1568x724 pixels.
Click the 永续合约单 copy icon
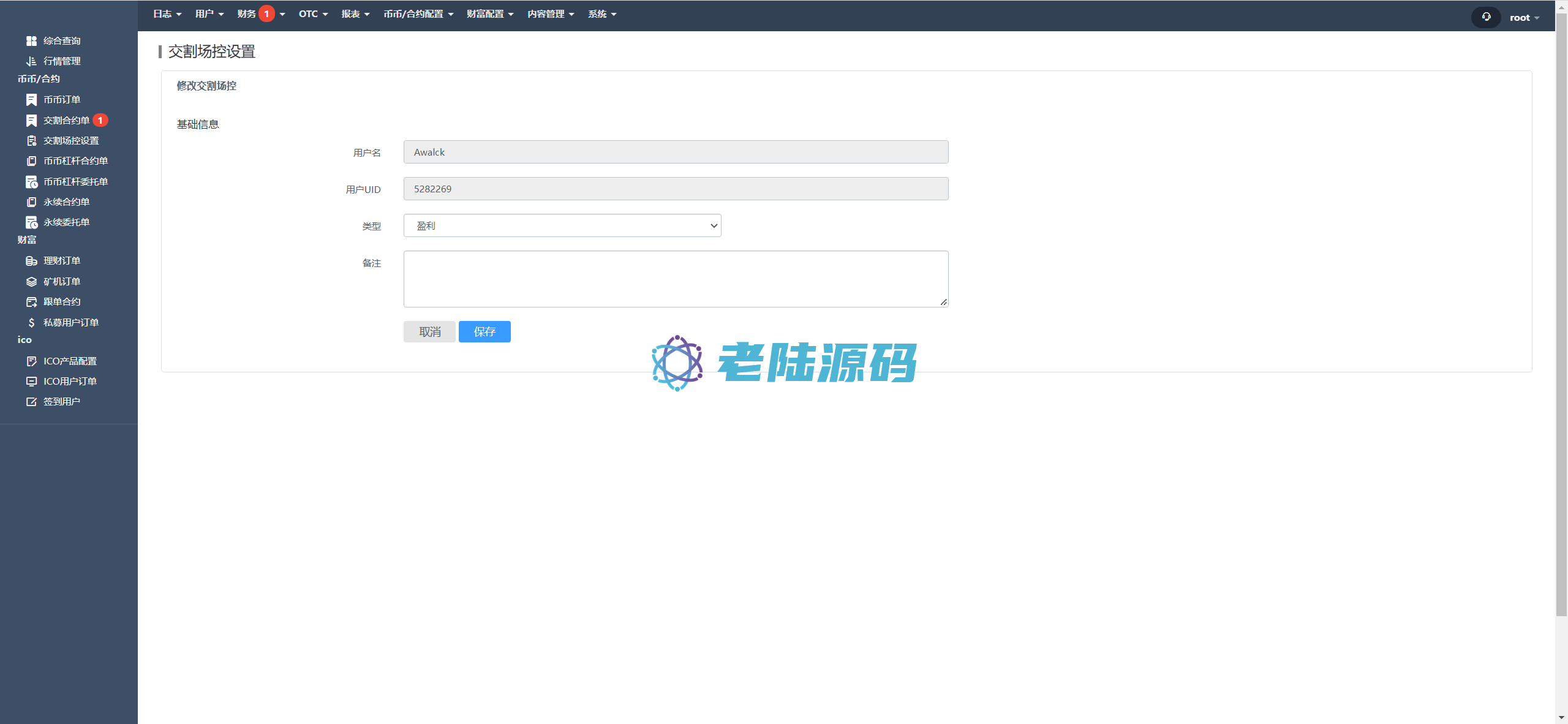31,202
